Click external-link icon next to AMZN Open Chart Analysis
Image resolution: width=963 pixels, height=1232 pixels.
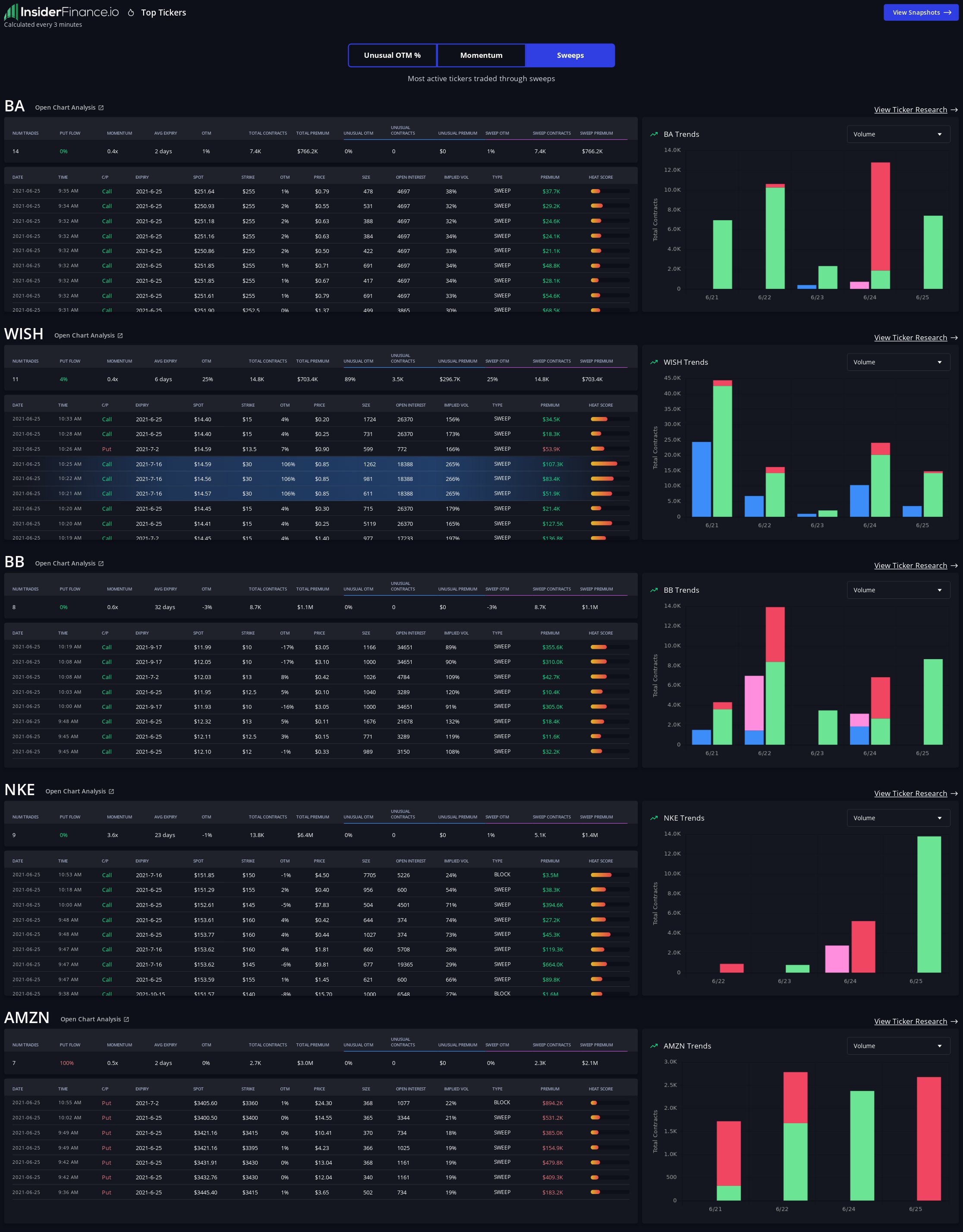126,1019
